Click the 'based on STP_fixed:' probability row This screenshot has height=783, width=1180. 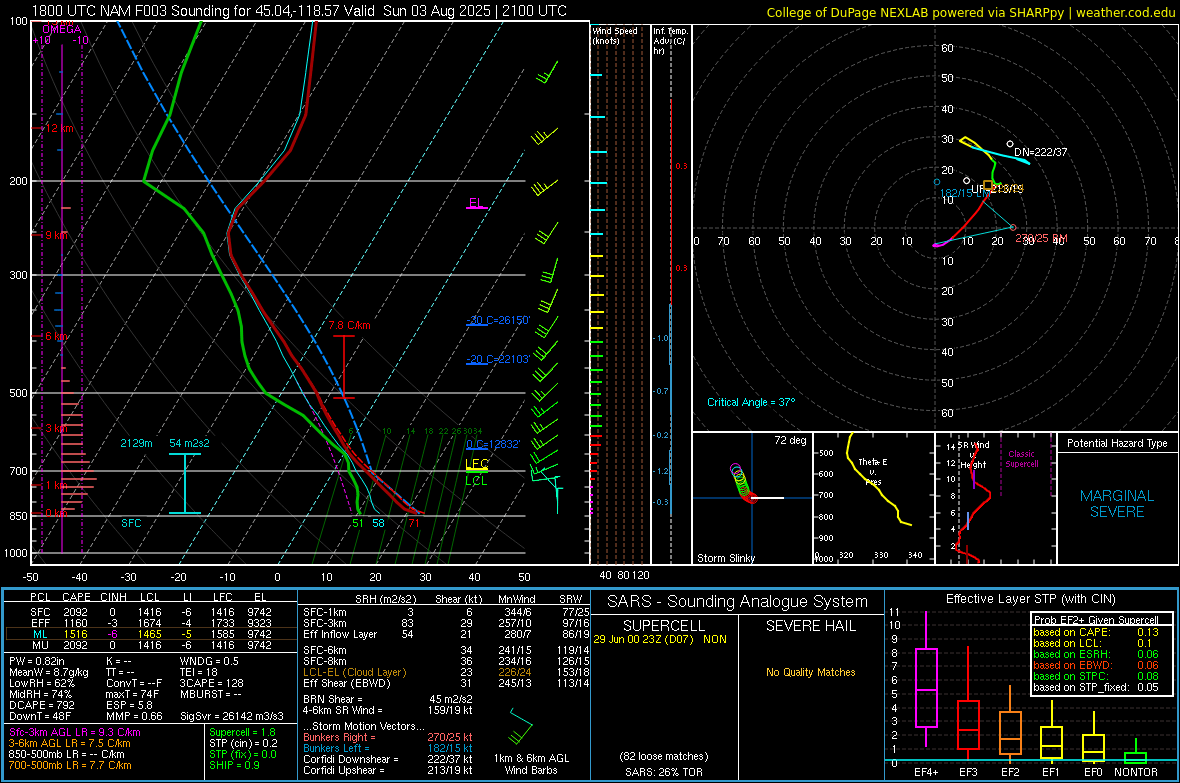tap(1096, 687)
